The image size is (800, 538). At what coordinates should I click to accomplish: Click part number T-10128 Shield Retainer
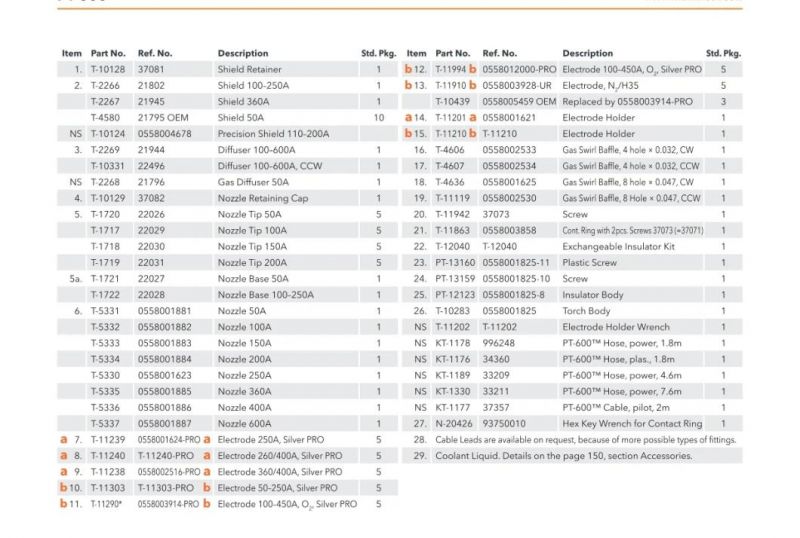click(108, 69)
